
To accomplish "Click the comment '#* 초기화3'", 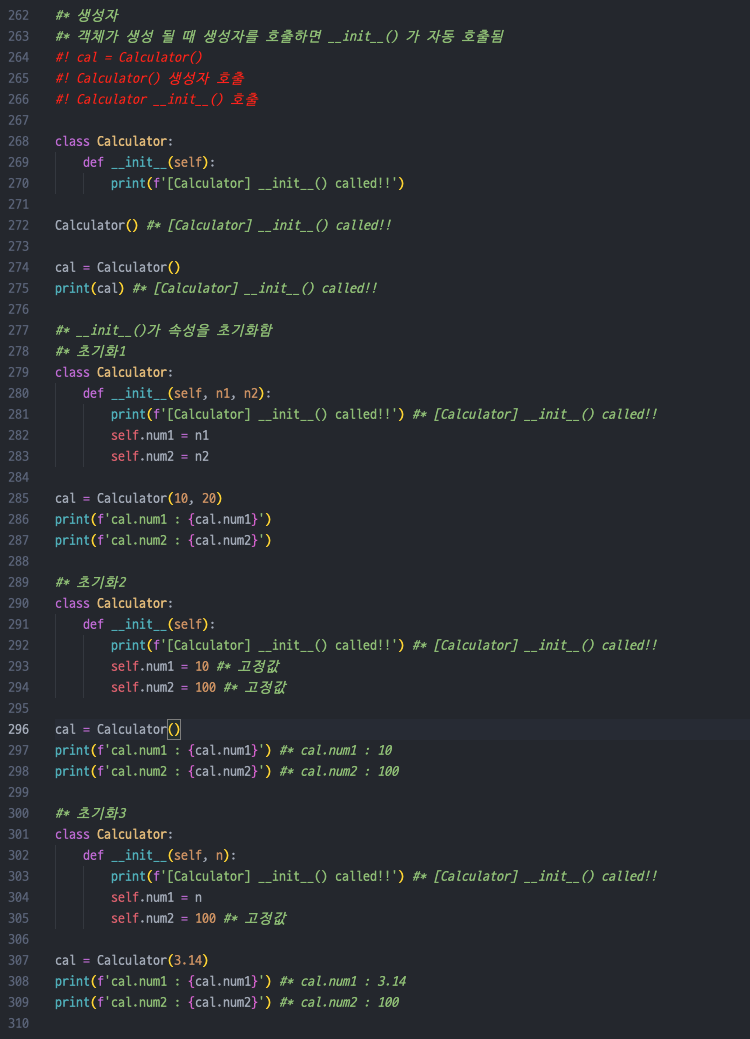I will pos(91,814).
